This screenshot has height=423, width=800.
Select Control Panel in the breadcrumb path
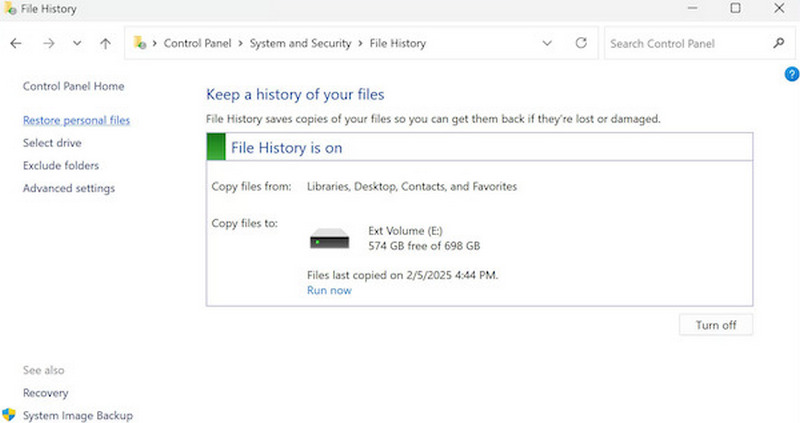pyautogui.click(x=197, y=43)
